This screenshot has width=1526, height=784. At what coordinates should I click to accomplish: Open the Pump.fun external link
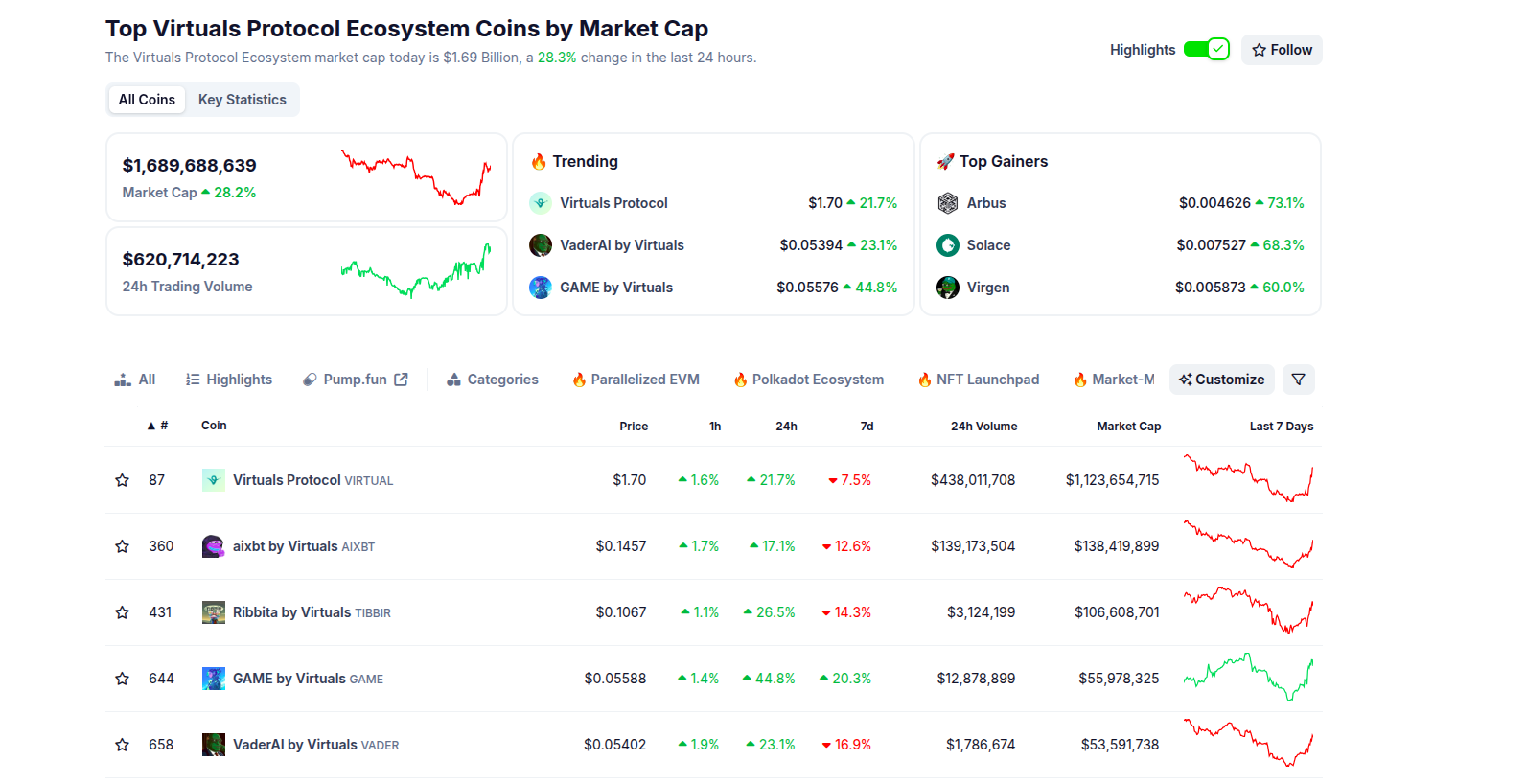[x=356, y=380]
